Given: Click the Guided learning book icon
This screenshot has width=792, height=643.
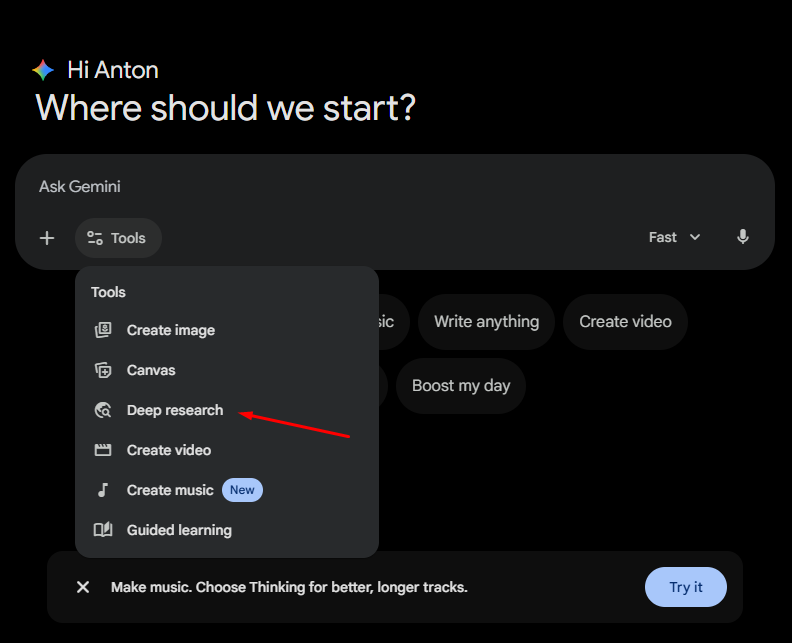Looking at the screenshot, I should coord(103,530).
